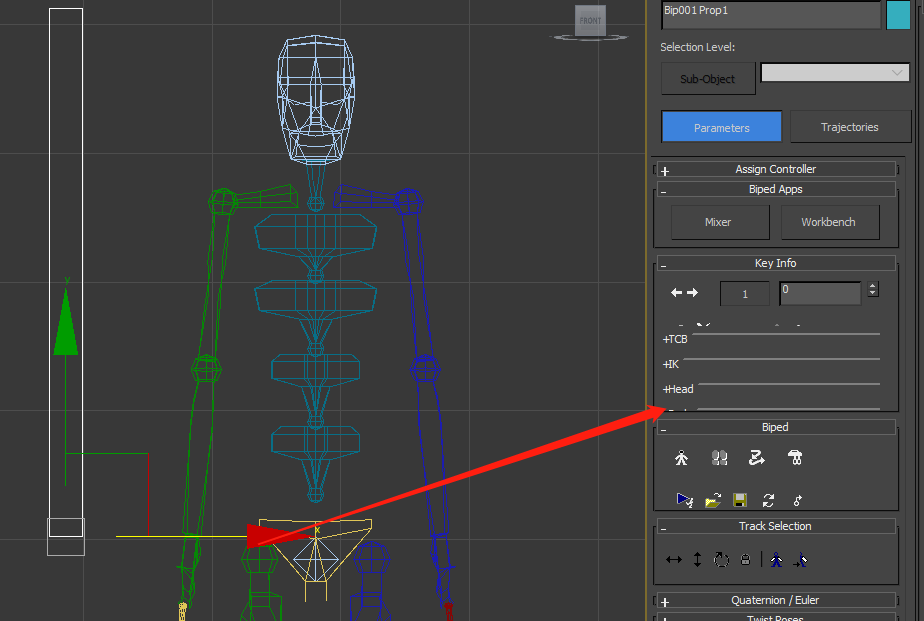
Task: Click the Sub-Object button
Action: 708,79
